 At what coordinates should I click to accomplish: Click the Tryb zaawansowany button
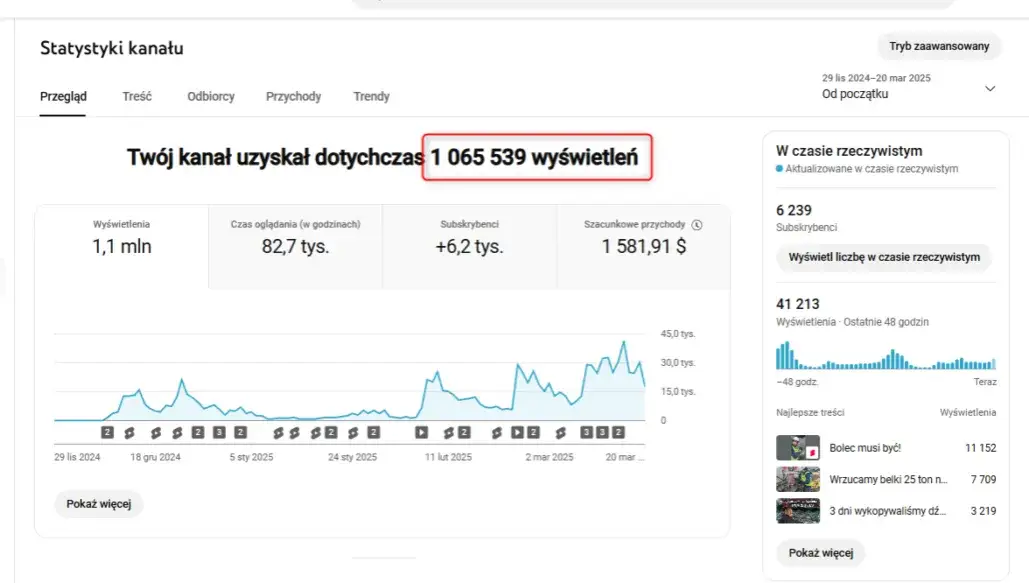(938, 46)
